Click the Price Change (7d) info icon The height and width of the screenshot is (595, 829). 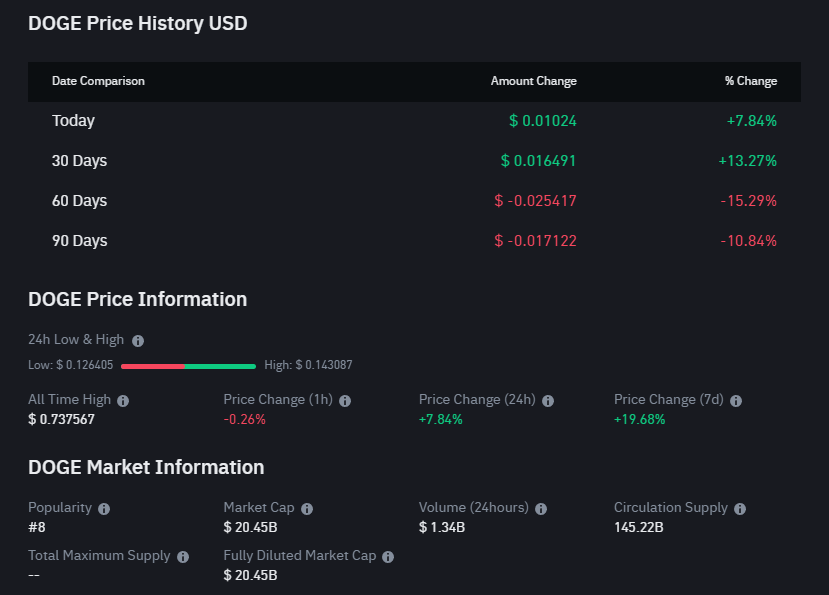point(736,401)
